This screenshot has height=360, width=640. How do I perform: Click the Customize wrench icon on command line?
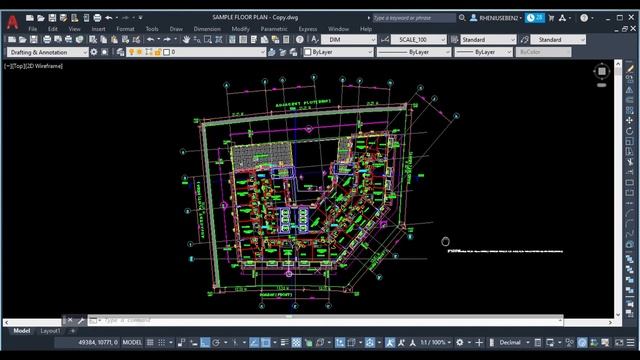[81, 320]
